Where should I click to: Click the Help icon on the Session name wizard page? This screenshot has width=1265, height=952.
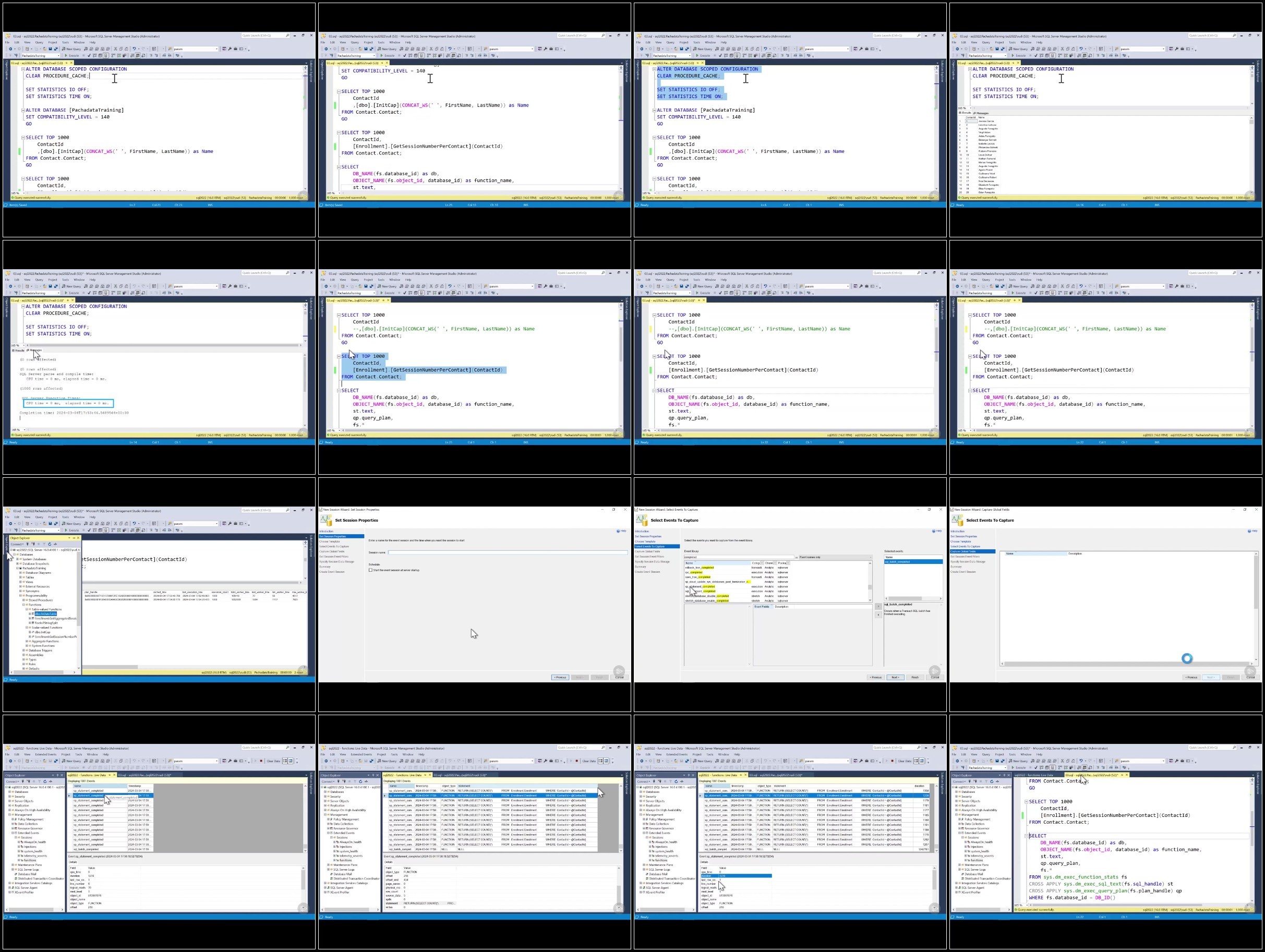[x=618, y=531]
